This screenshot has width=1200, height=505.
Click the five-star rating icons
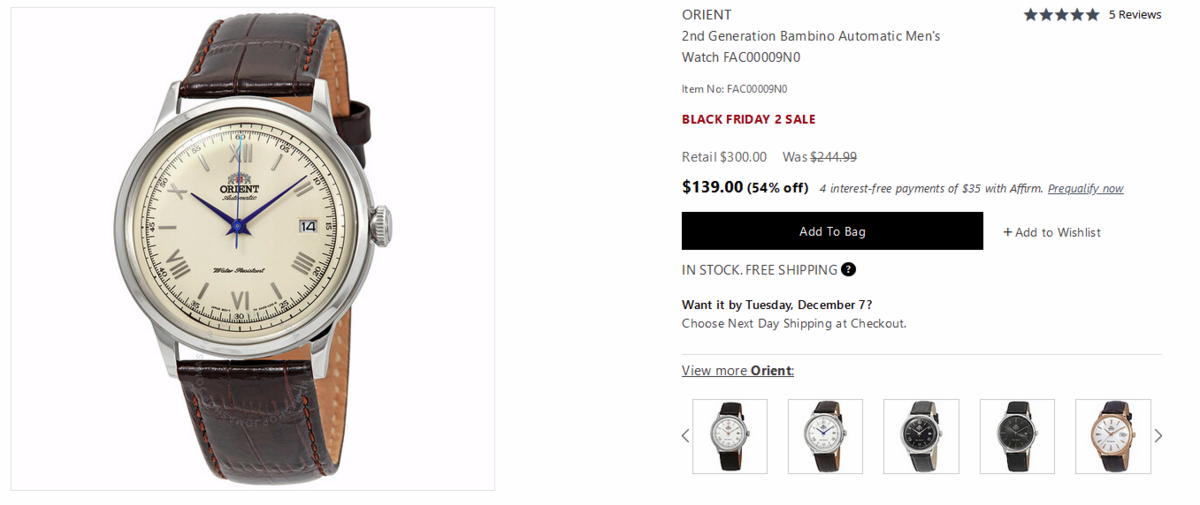click(1060, 15)
